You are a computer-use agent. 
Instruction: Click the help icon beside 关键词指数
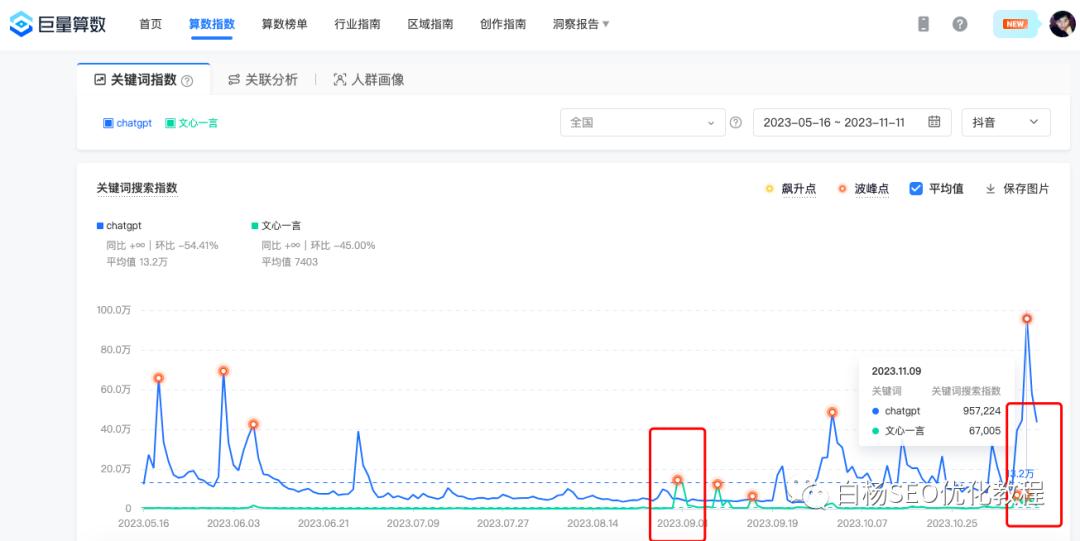coord(187,81)
